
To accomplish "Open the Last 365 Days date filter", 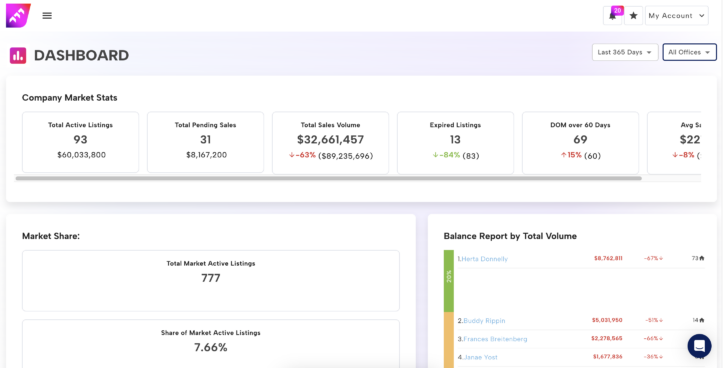I will [625, 52].
